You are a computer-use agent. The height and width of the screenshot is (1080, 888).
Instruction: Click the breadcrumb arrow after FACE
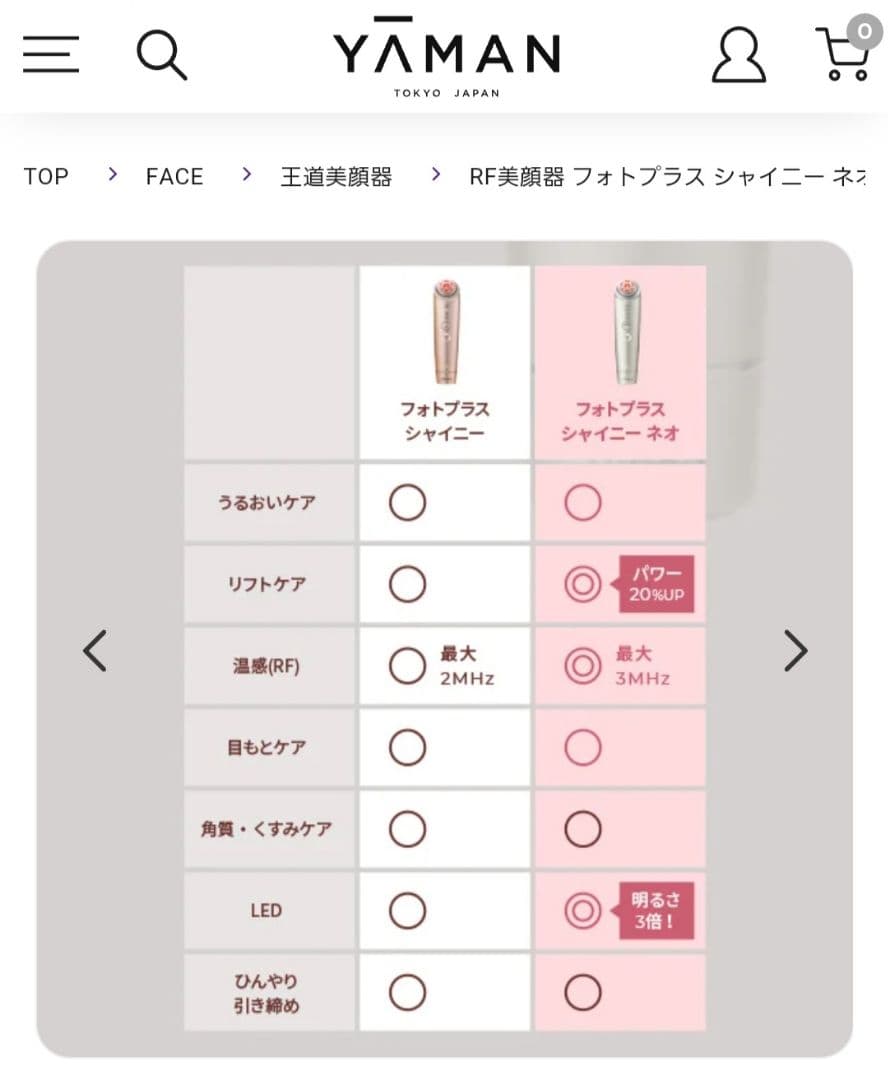(x=243, y=176)
